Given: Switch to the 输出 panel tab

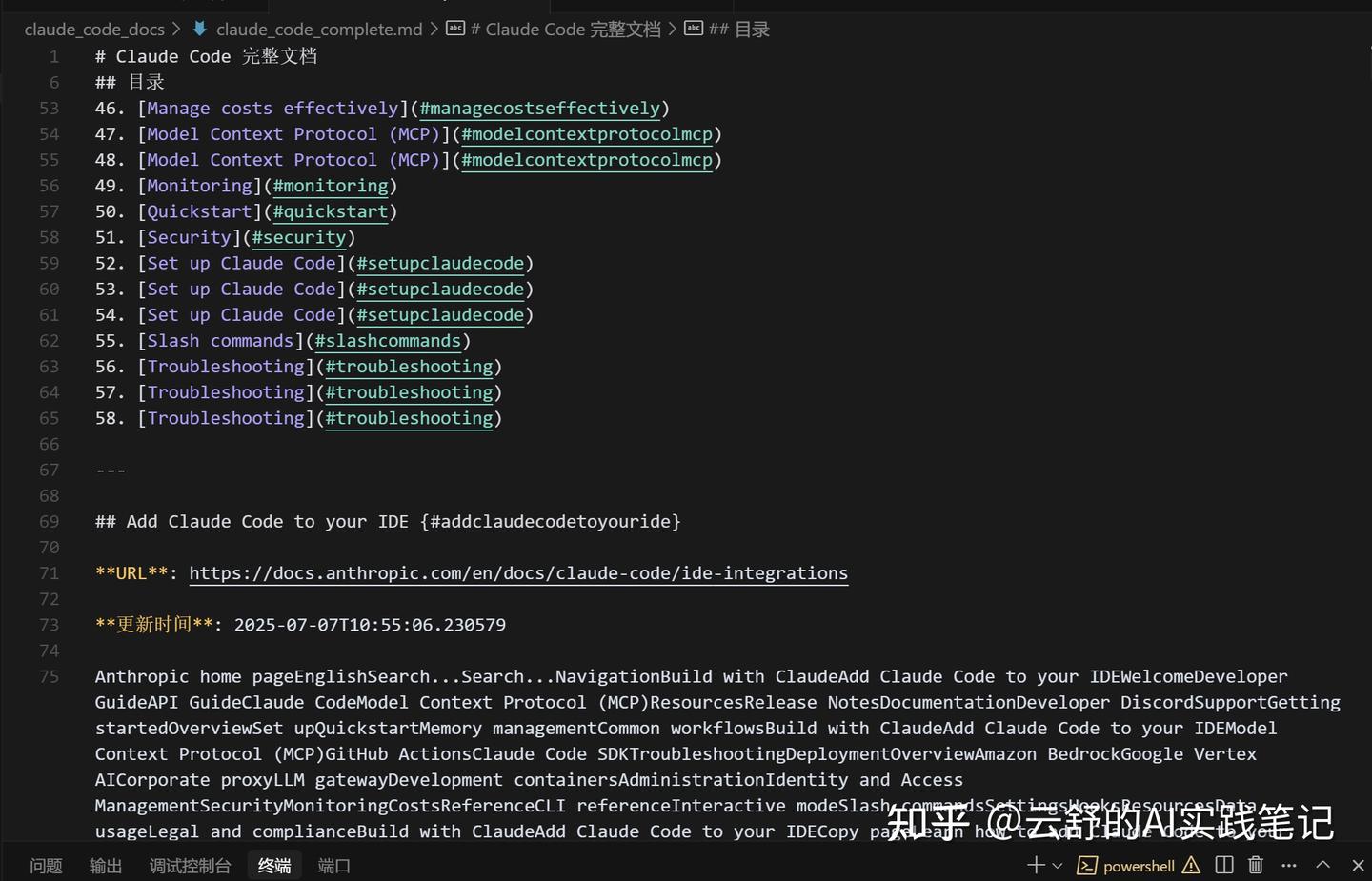Looking at the screenshot, I should point(106,866).
